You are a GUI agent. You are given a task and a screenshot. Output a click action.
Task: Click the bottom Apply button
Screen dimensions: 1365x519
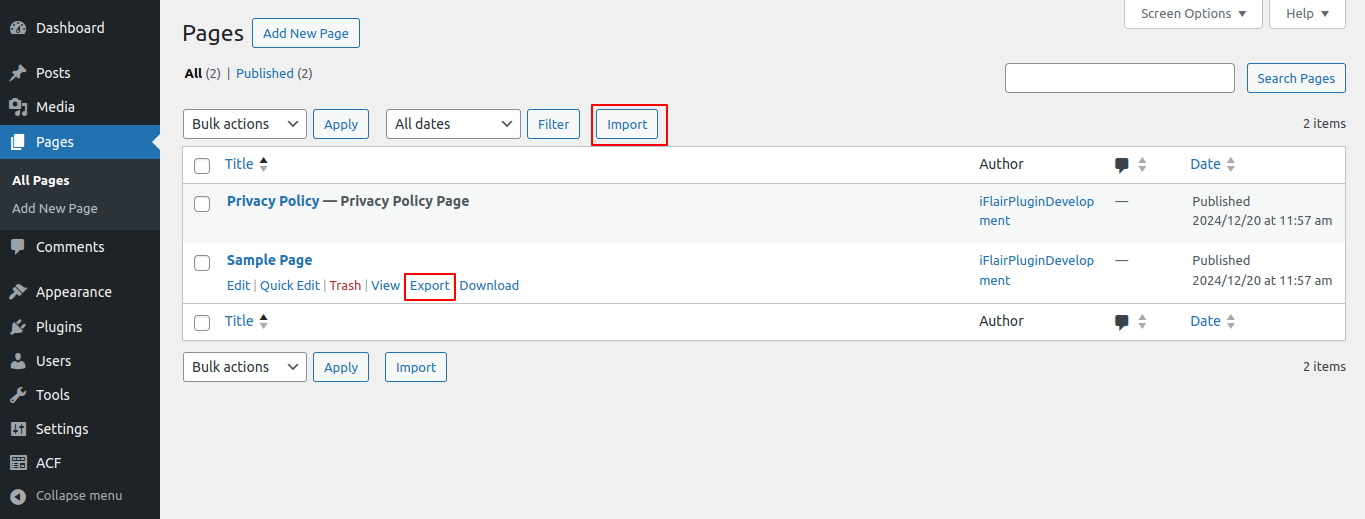(341, 367)
